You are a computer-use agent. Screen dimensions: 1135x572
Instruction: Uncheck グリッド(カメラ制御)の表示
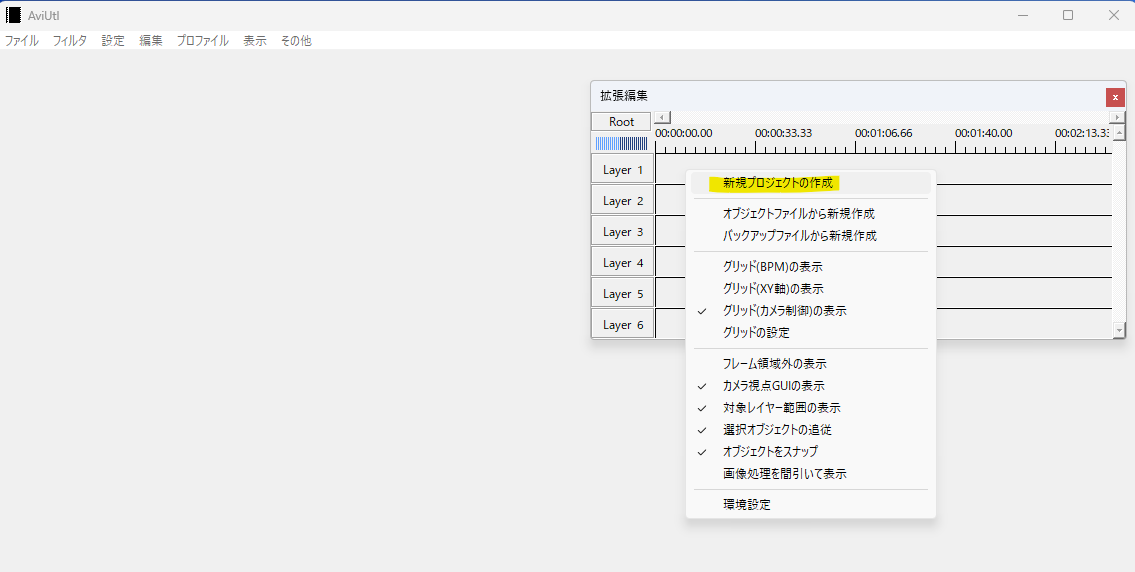(811, 311)
